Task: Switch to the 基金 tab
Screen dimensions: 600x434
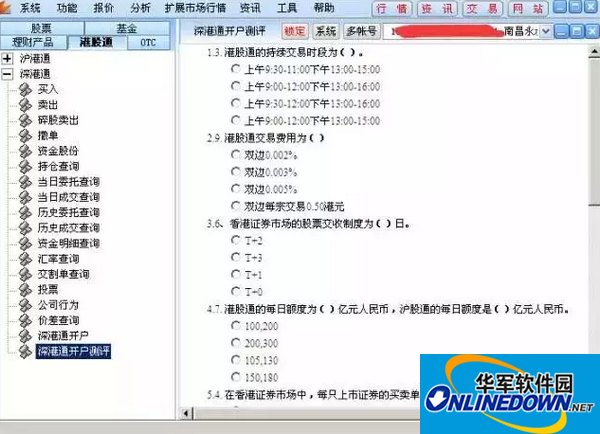Action: pos(127,28)
